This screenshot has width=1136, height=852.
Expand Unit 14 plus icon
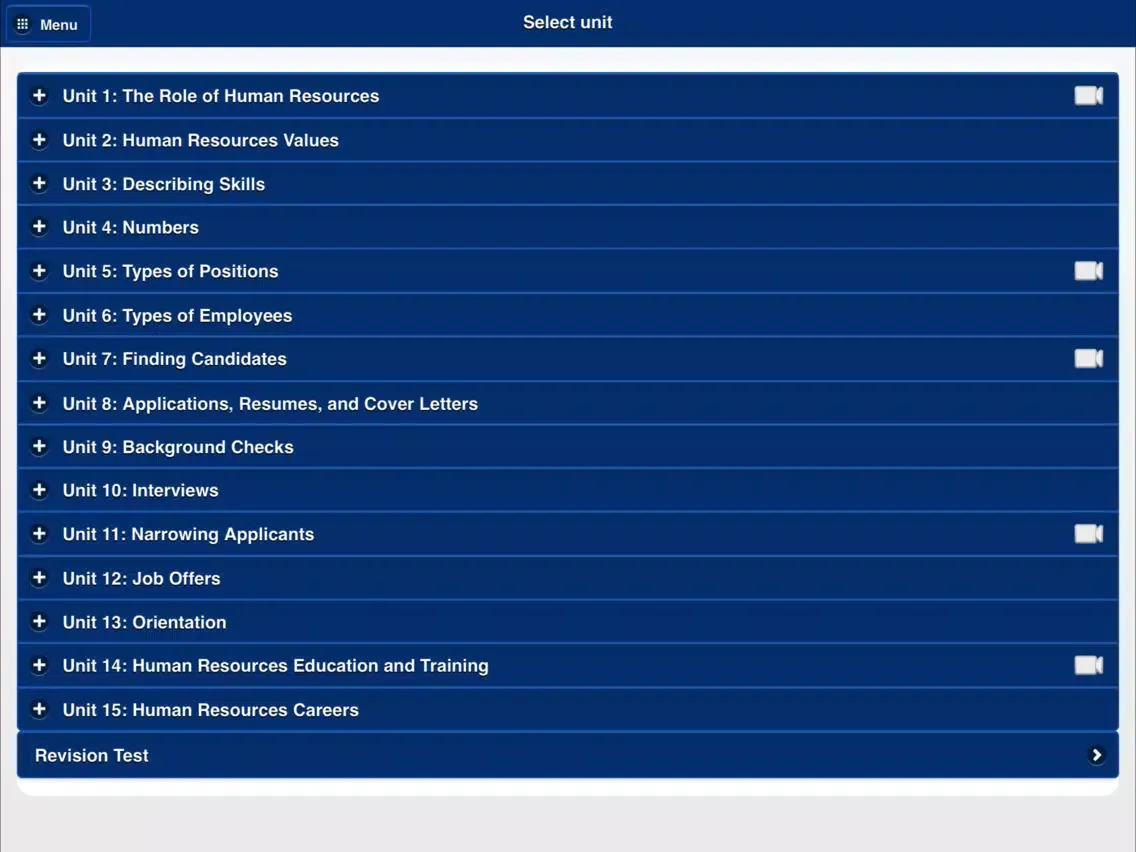click(39, 665)
